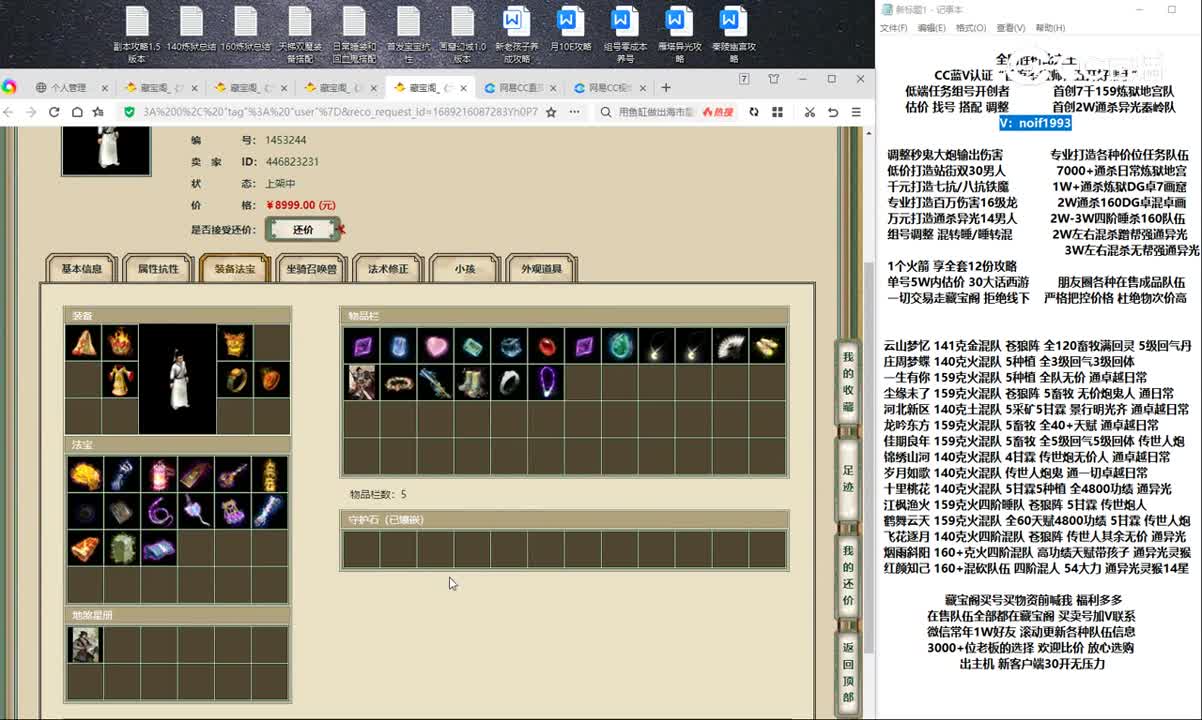Click the orange pouch equipment slot

(271, 379)
